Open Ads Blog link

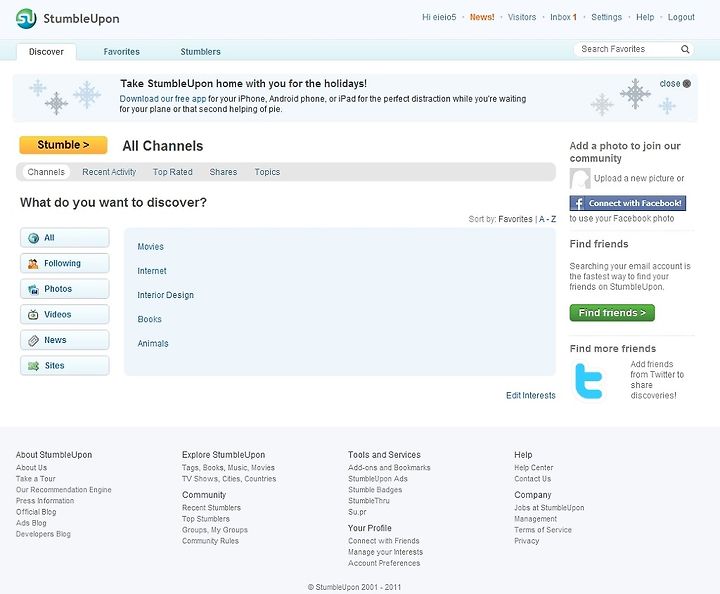click(31, 522)
